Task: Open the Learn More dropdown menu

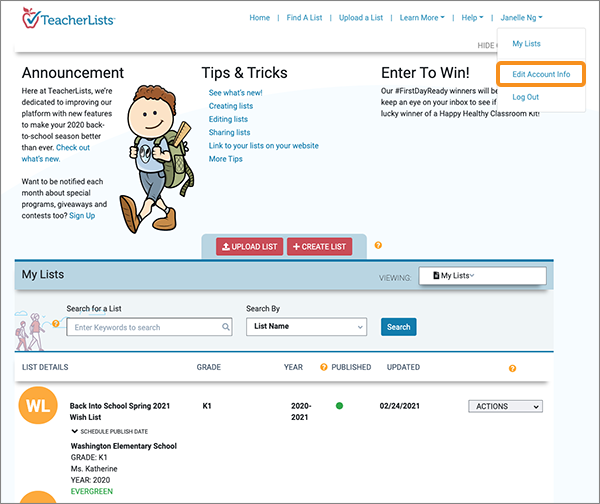Action: pyautogui.click(x=422, y=18)
